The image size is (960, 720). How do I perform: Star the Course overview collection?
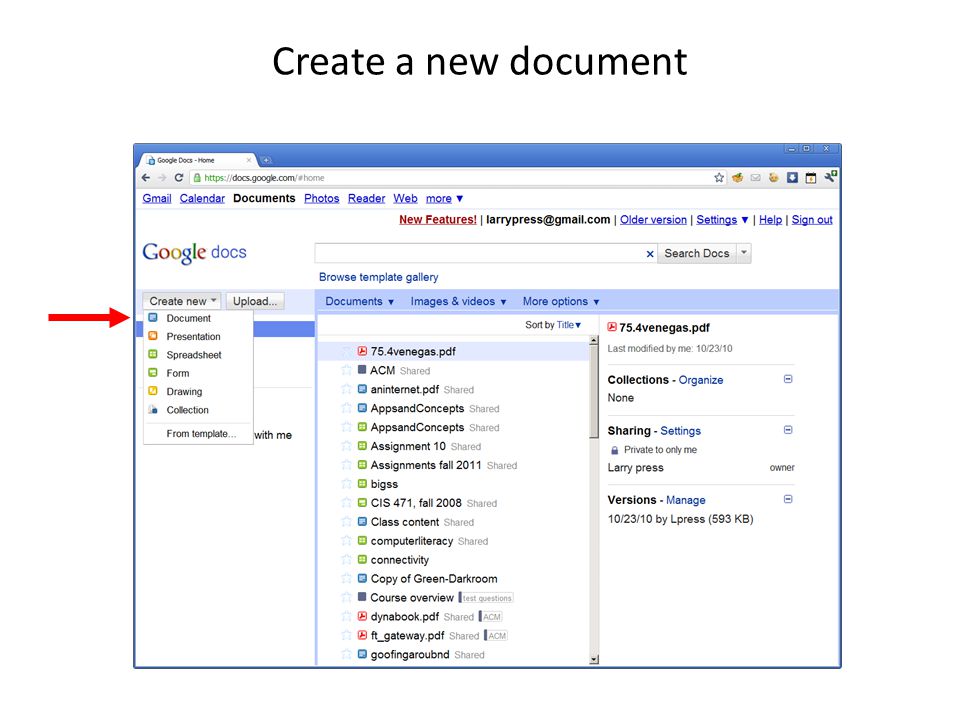[x=347, y=598]
